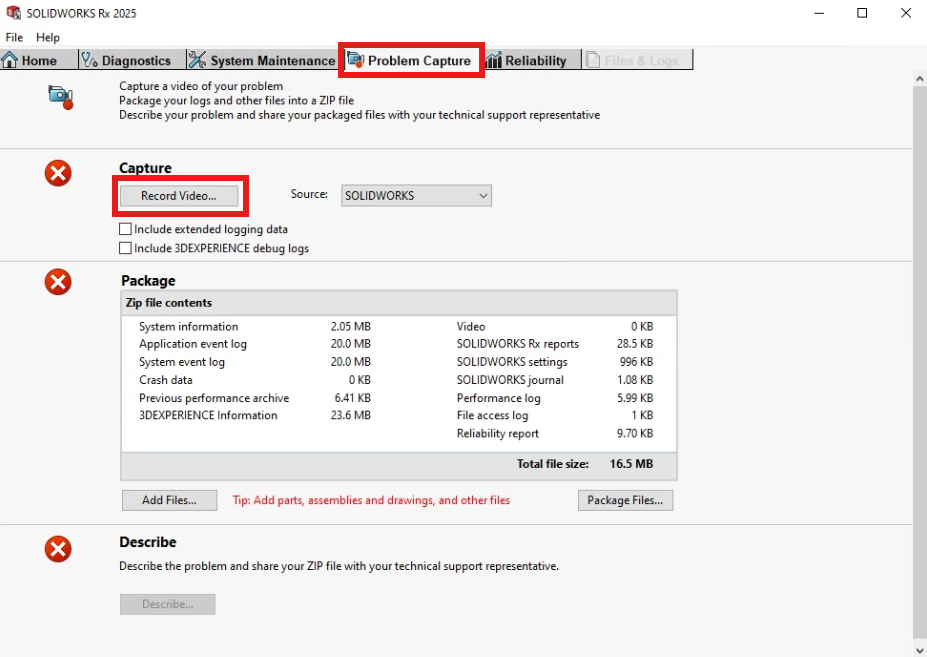Viewport: 927px width, 657px height.
Task: Click the Reliability report entry
Action: tap(498, 433)
